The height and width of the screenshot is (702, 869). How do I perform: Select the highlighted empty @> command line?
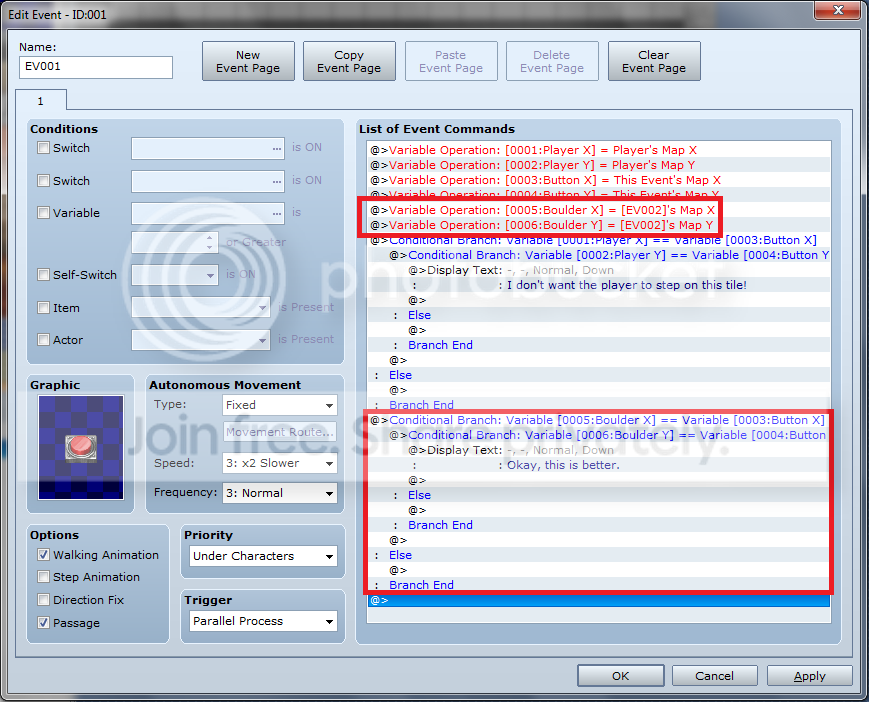click(x=599, y=601)
